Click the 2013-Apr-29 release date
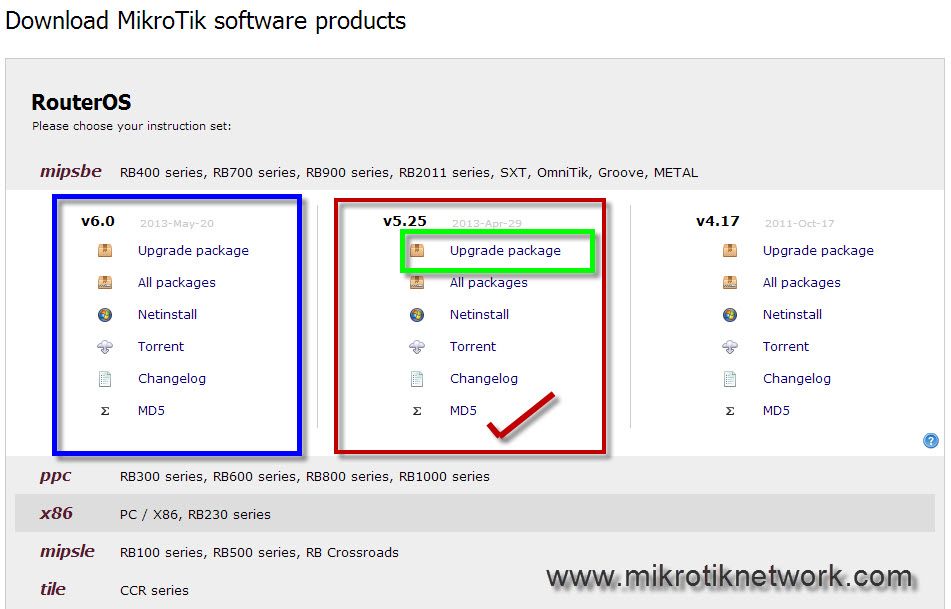951x609 pixels. click(486, 223)
